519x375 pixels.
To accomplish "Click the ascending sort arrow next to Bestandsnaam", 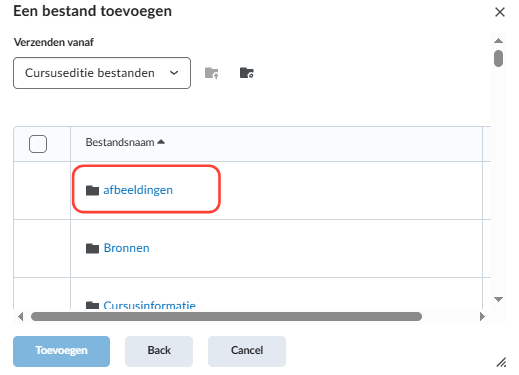I will [x=161, y=142].
